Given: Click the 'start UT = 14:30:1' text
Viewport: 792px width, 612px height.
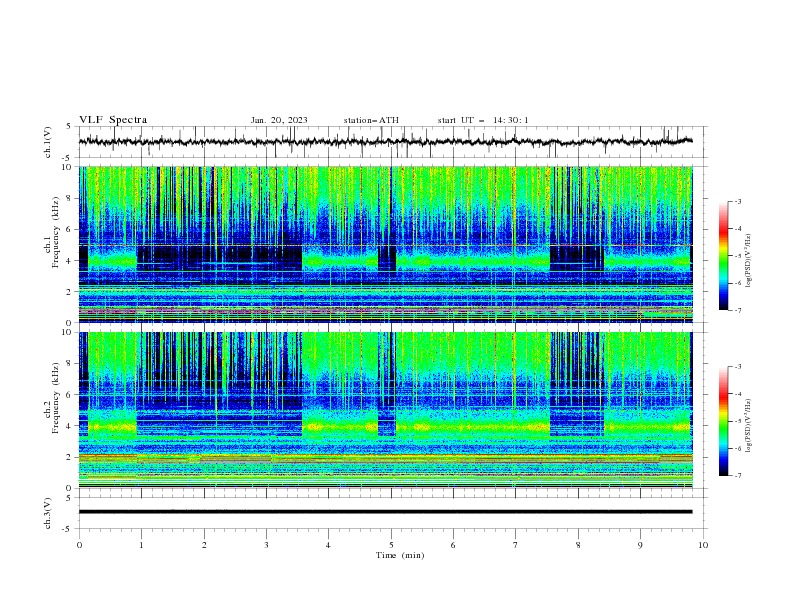Looking at the screenshot, I should click(x=483, y=120).
